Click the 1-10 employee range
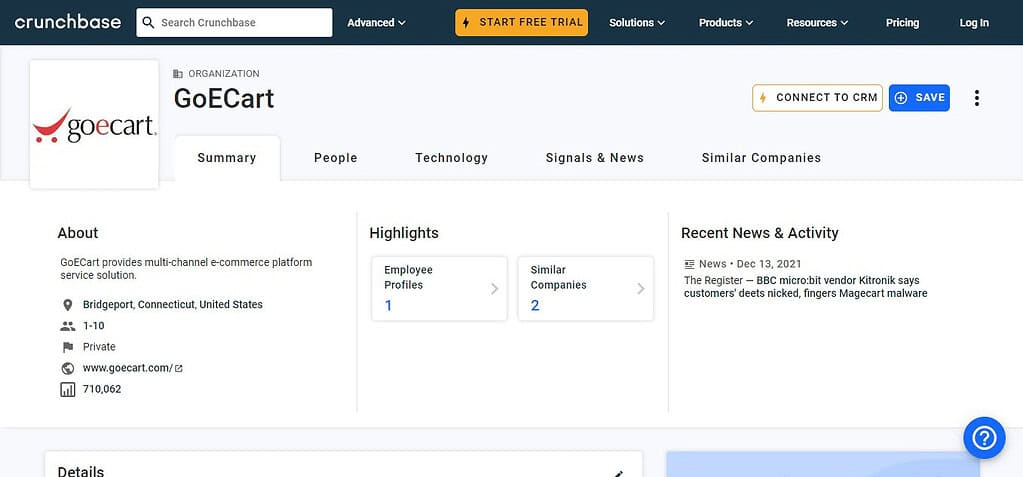Image resolution: width=1023 pixels, height=477 pixels. [x=93, y=326]
